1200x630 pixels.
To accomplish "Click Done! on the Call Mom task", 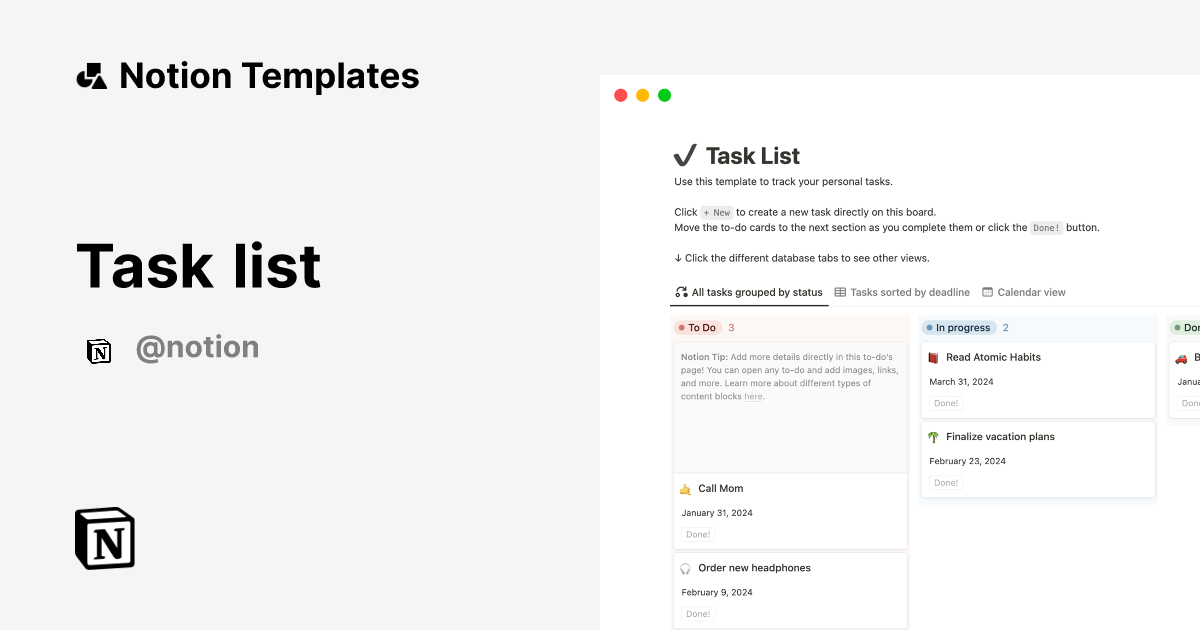I will point(697,534).
